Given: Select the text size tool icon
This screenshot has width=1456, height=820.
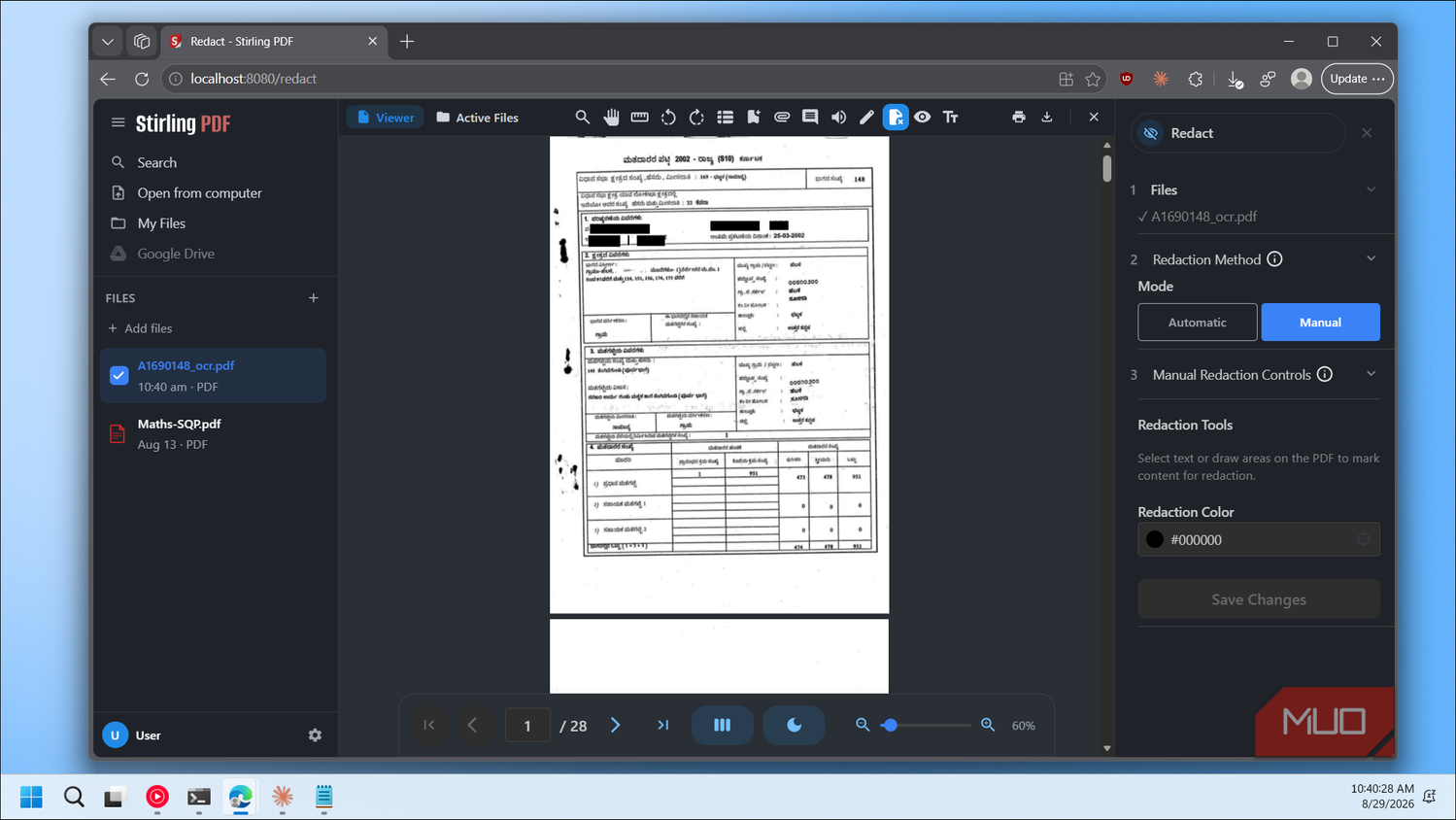Looking at the screenshot, I should (x=951, y=117).
